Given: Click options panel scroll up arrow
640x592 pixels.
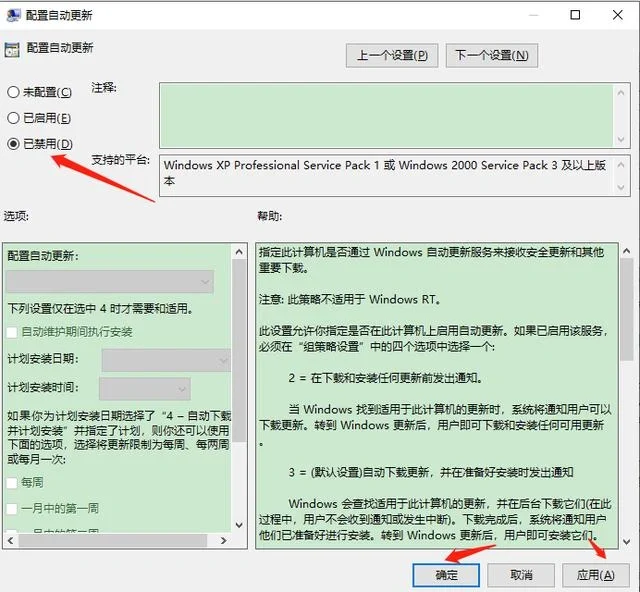Looking at the screenshot, I should pos(239,252).
